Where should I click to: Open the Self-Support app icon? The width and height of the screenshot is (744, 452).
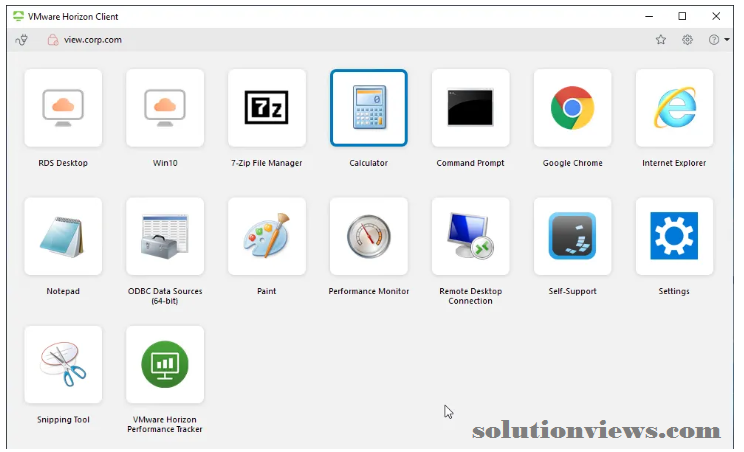[x=572, y=236]
